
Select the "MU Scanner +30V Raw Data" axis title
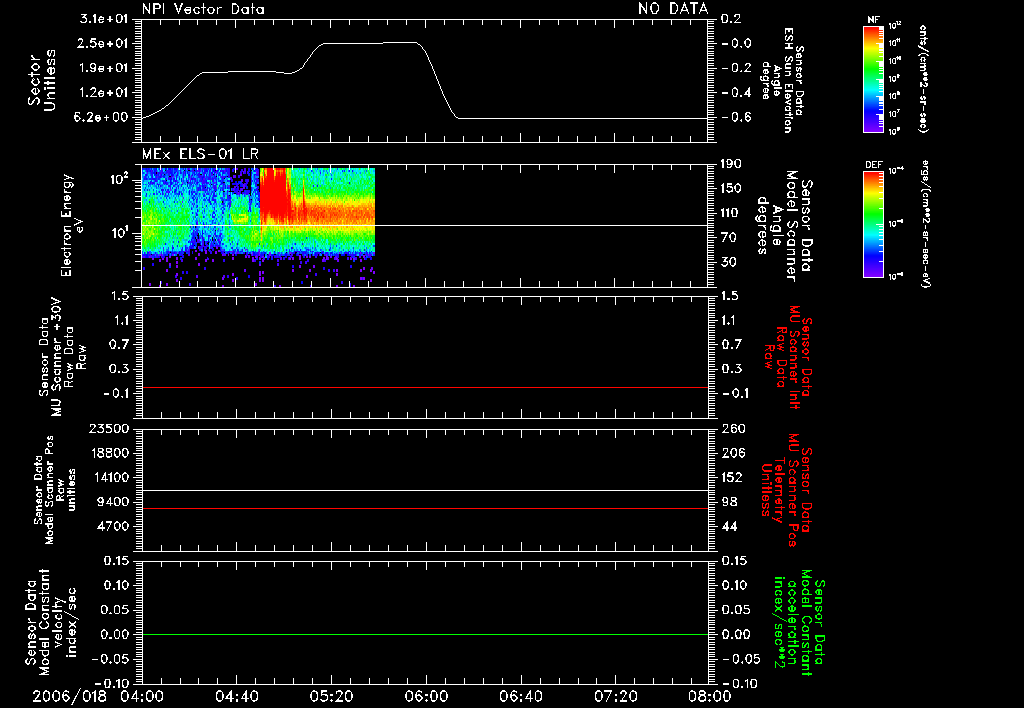62,357
